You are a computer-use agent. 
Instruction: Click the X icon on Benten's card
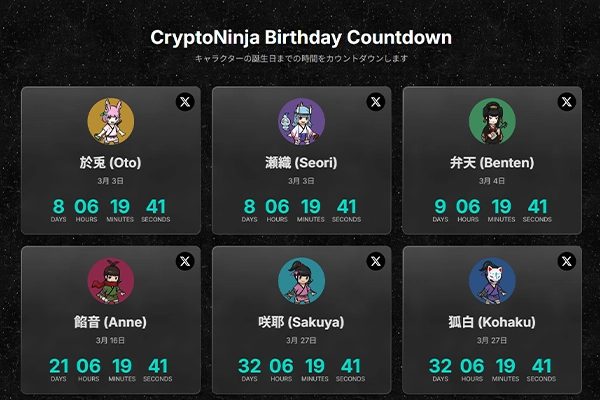tap(567, 101)
